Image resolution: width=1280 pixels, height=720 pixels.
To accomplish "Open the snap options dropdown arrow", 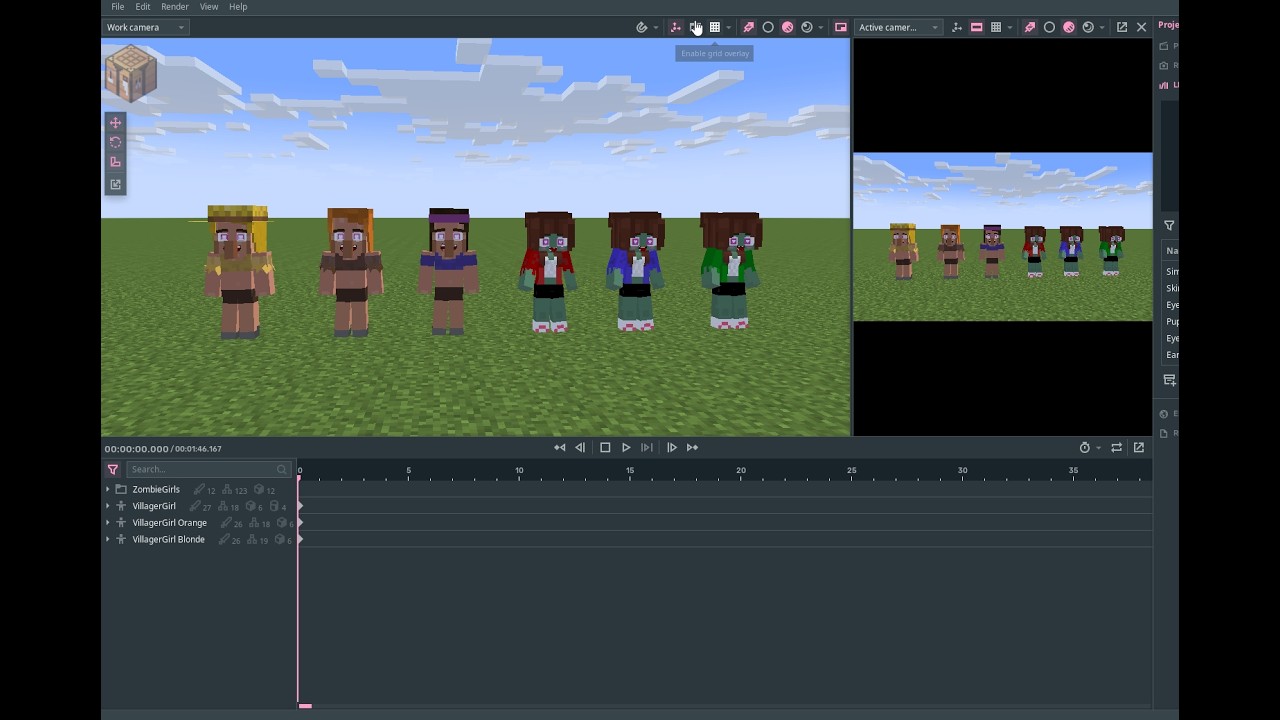I will tap(656, 27).
